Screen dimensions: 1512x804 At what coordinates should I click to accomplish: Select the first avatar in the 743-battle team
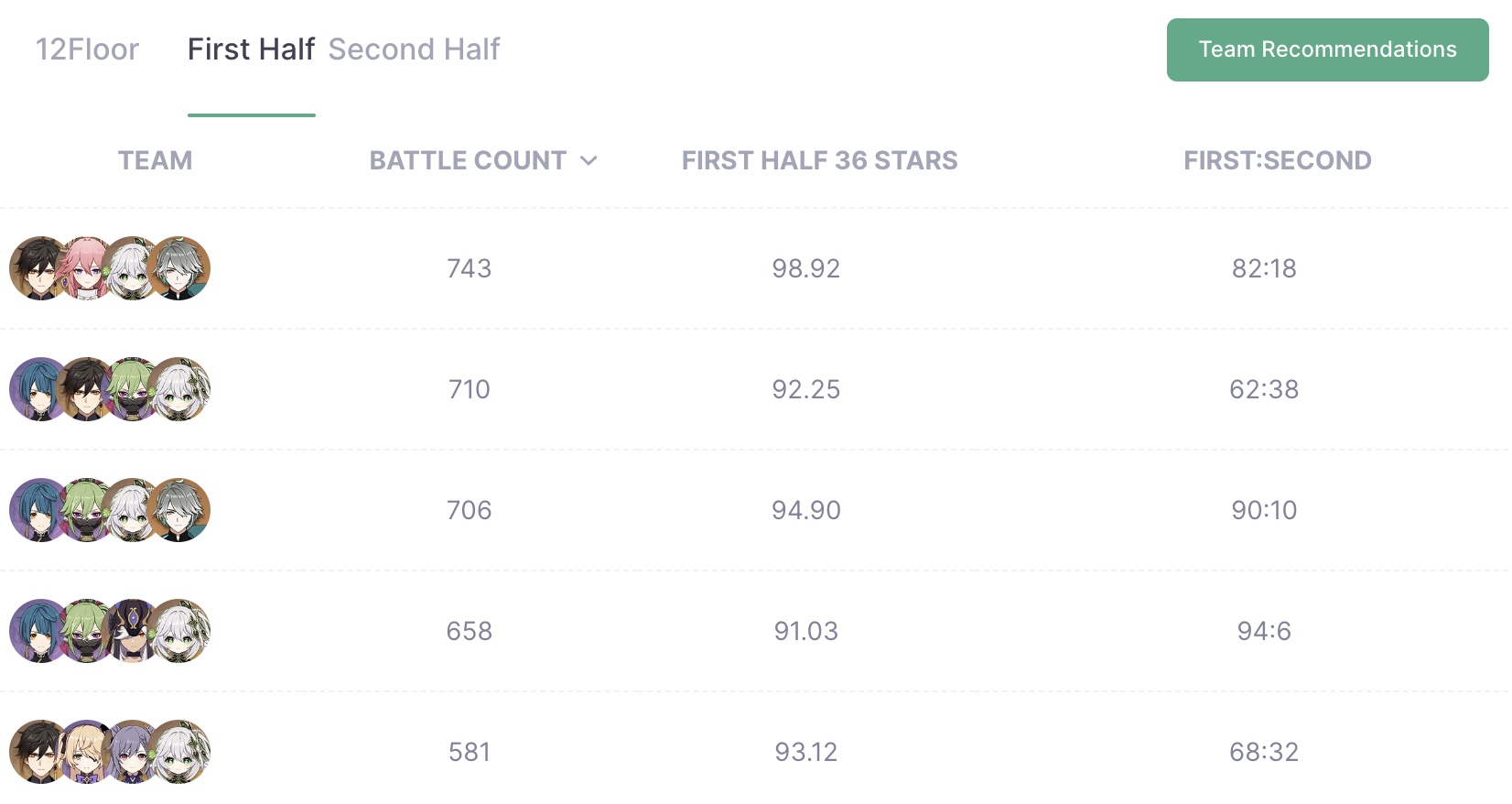tap(41, 268)
